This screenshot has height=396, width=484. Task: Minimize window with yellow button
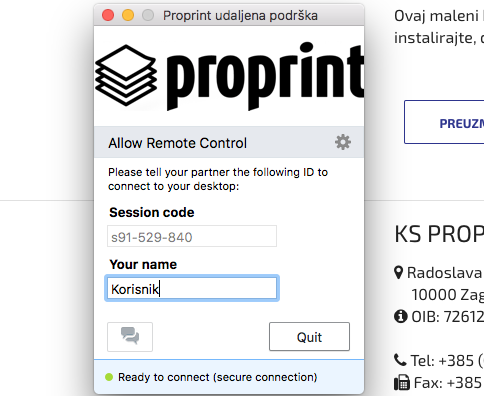[128, 15]
